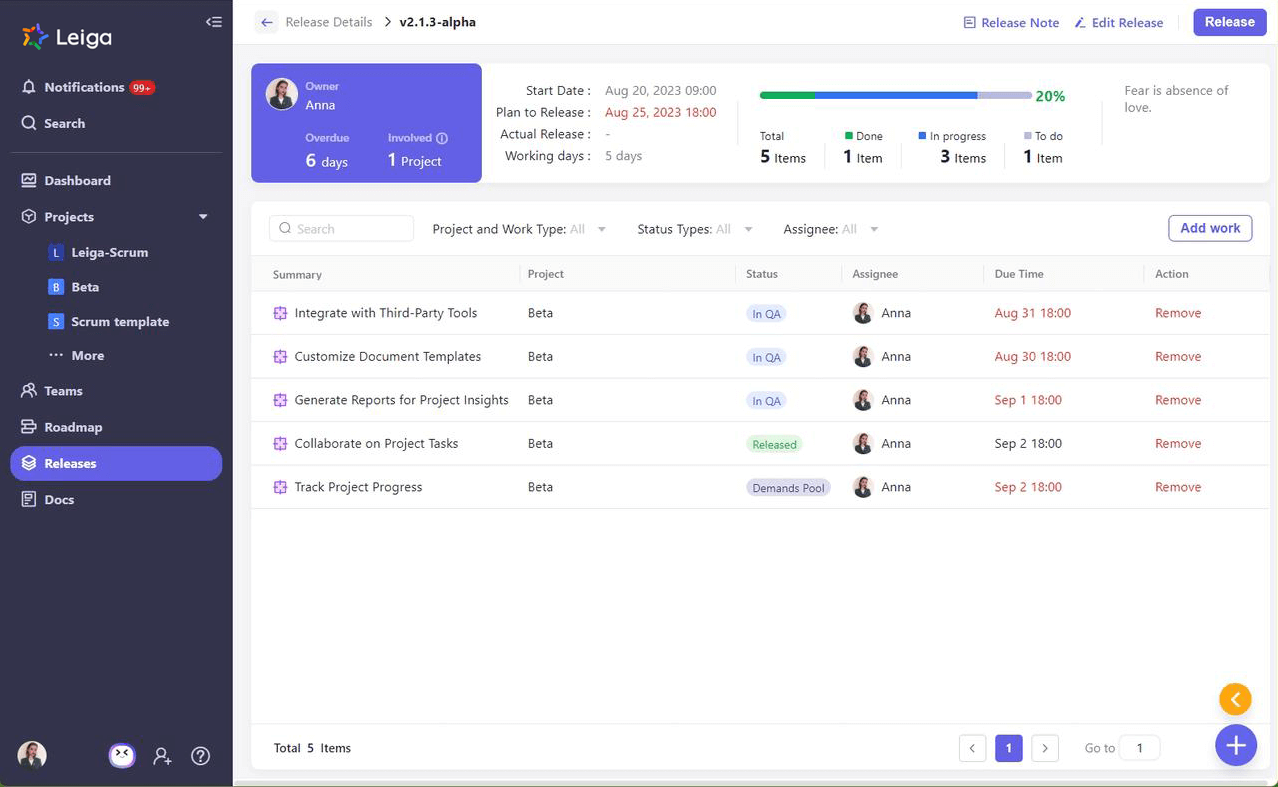Open the Release Note
The height and width of the screenshot is (787, 1278).
coord(1011,22)
